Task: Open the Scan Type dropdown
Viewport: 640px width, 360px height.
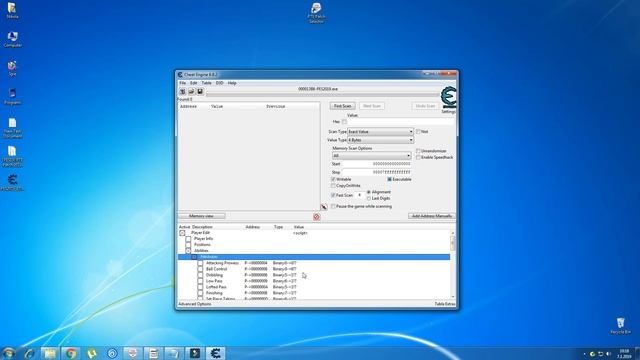Action: [380, 132]
